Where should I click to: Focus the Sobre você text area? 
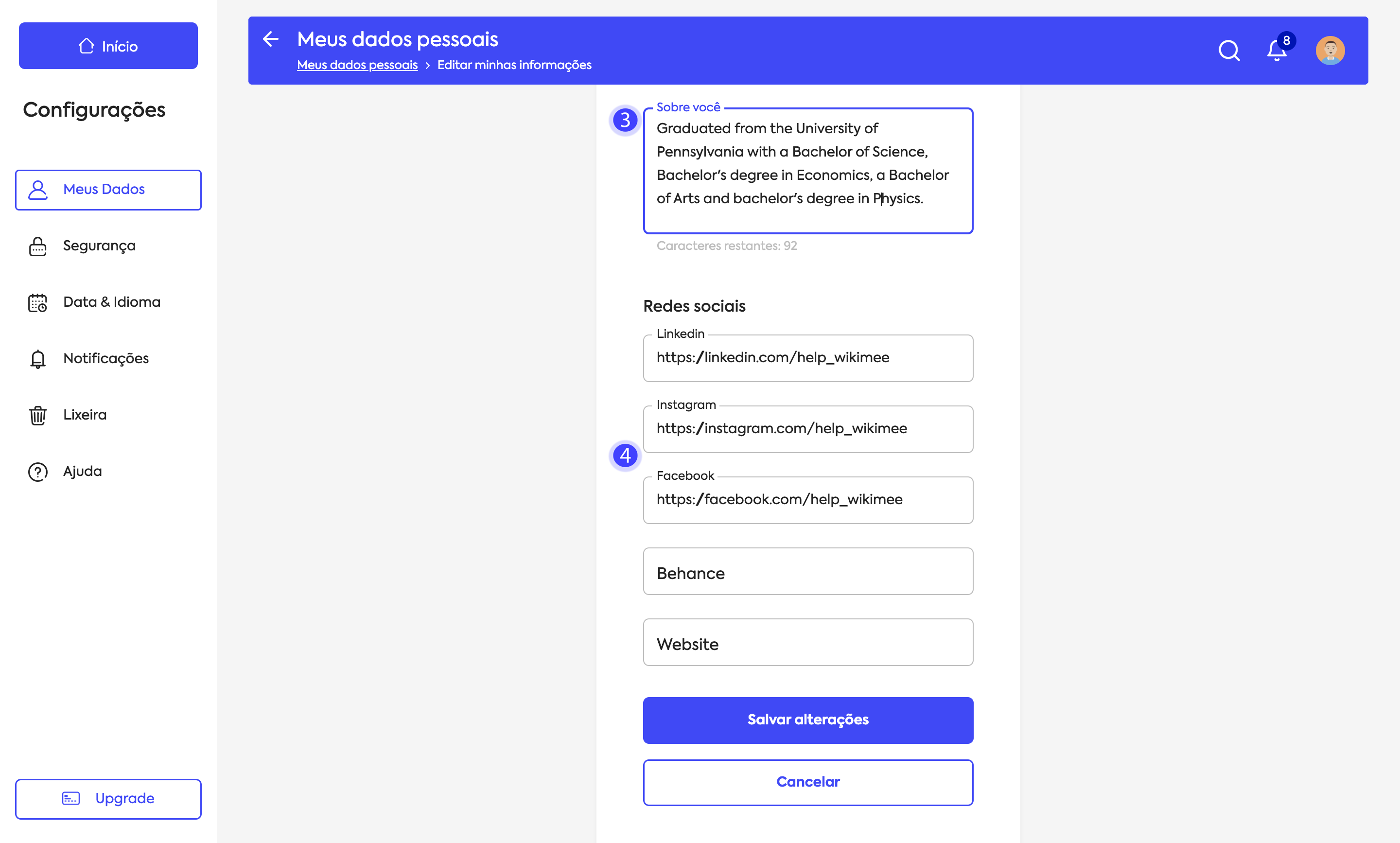(x=807, y=171)
